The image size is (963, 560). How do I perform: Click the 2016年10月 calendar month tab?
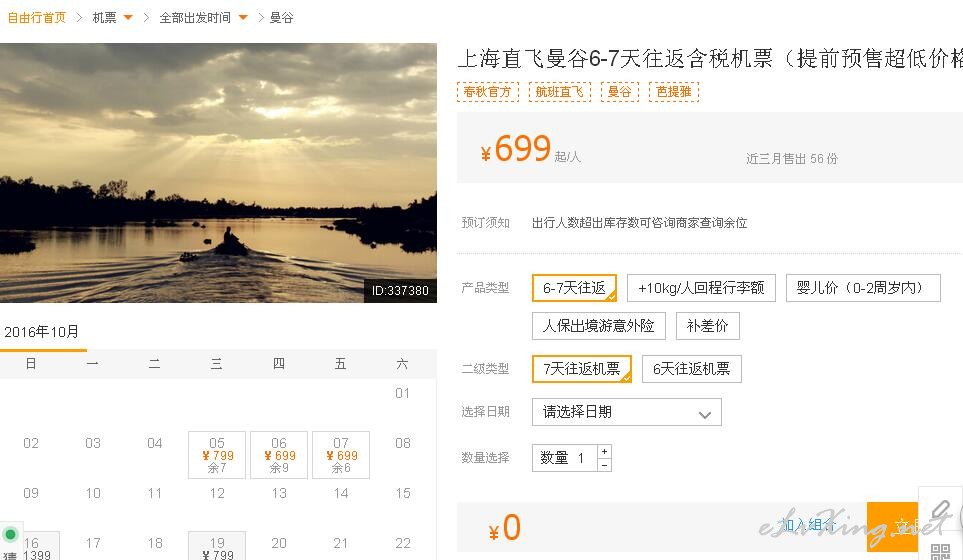[x=43, y=334]
